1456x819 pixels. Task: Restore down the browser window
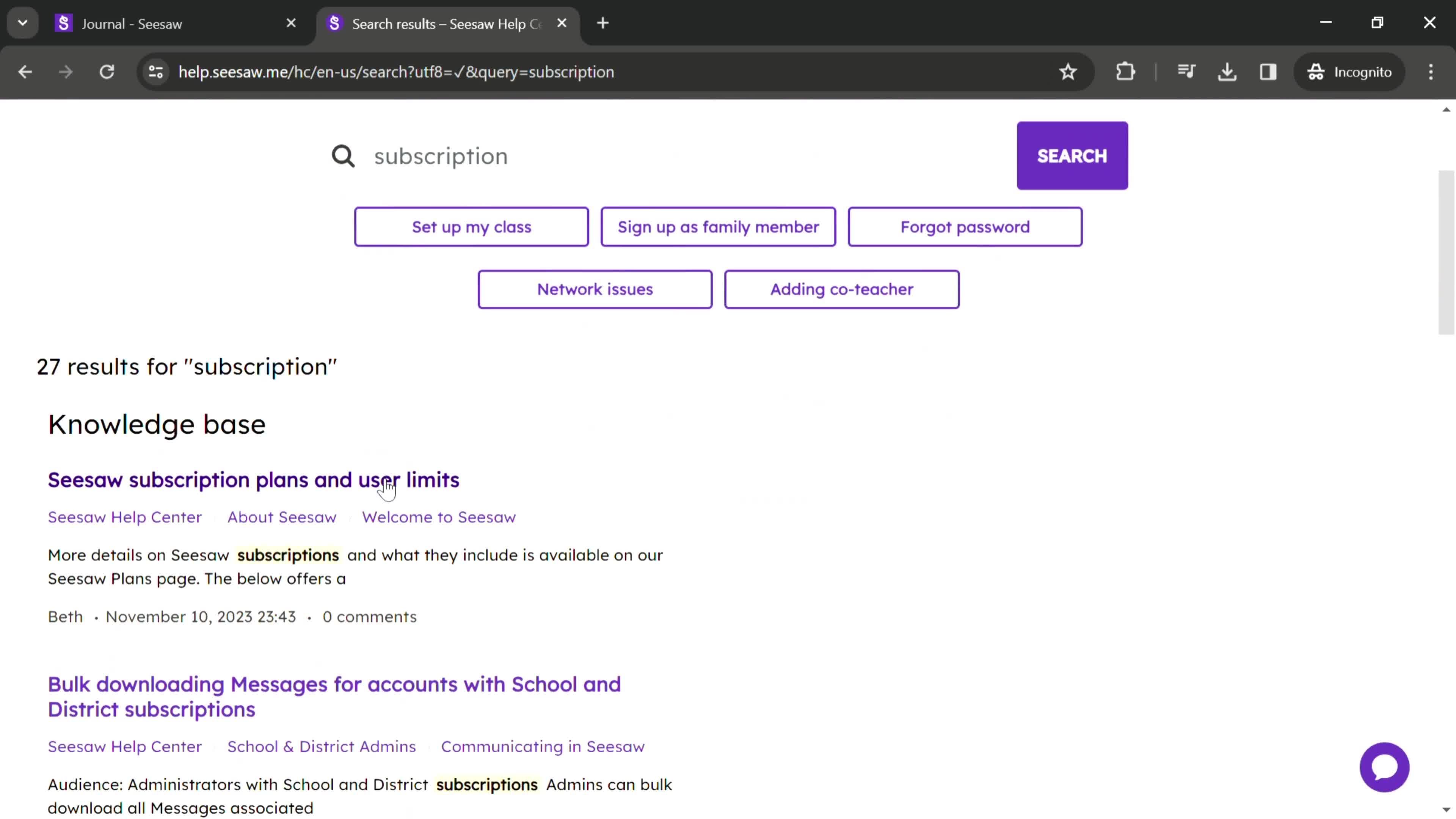coord(1378,23)
